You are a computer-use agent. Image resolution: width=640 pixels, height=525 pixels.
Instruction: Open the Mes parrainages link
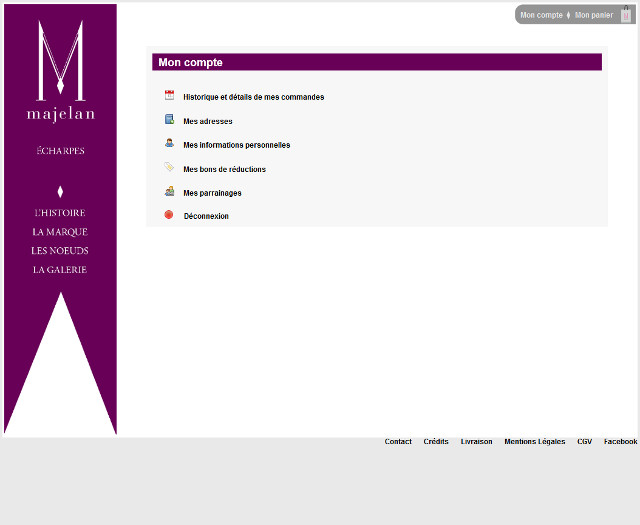tap(212, 193)
